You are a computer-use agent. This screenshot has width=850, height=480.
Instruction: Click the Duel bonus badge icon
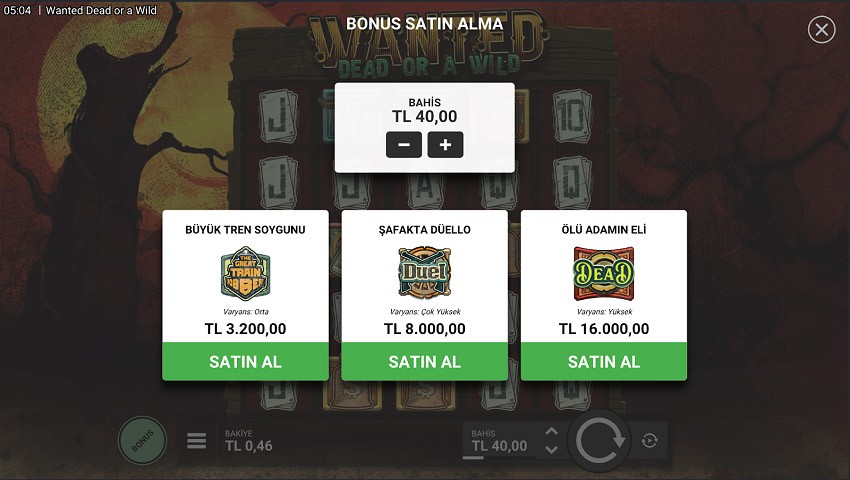pyautogui.click(x=424, y=273)
